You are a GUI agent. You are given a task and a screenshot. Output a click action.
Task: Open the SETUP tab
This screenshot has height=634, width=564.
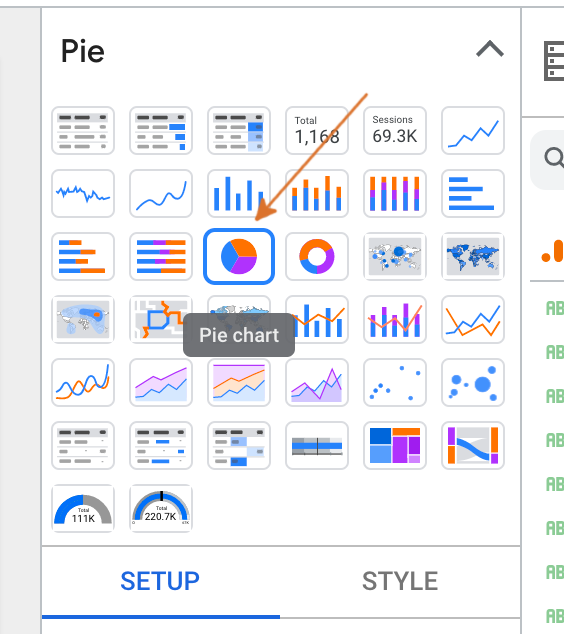pos(161,581)
